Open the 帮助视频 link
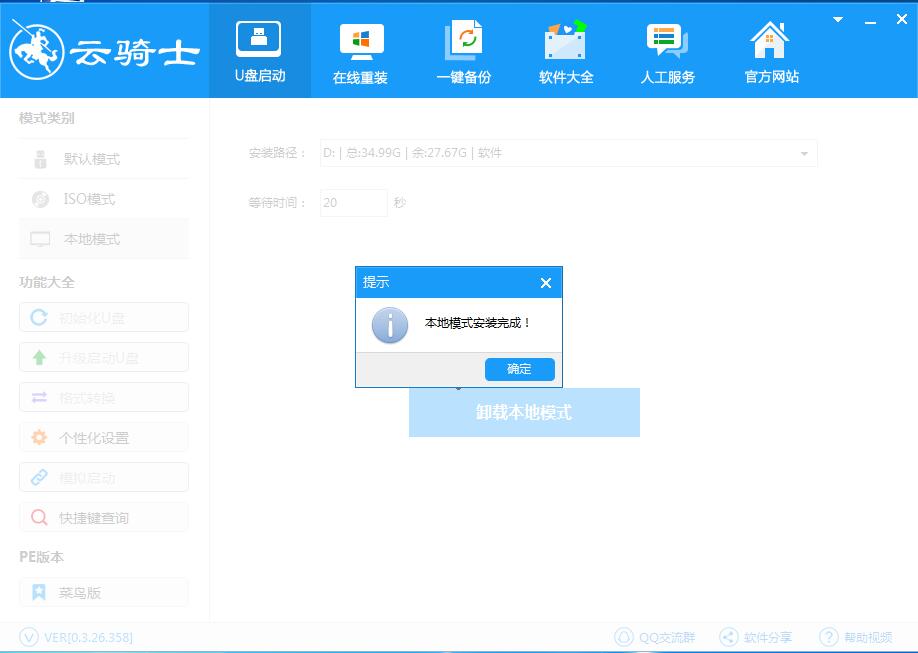 coord(868,637)
